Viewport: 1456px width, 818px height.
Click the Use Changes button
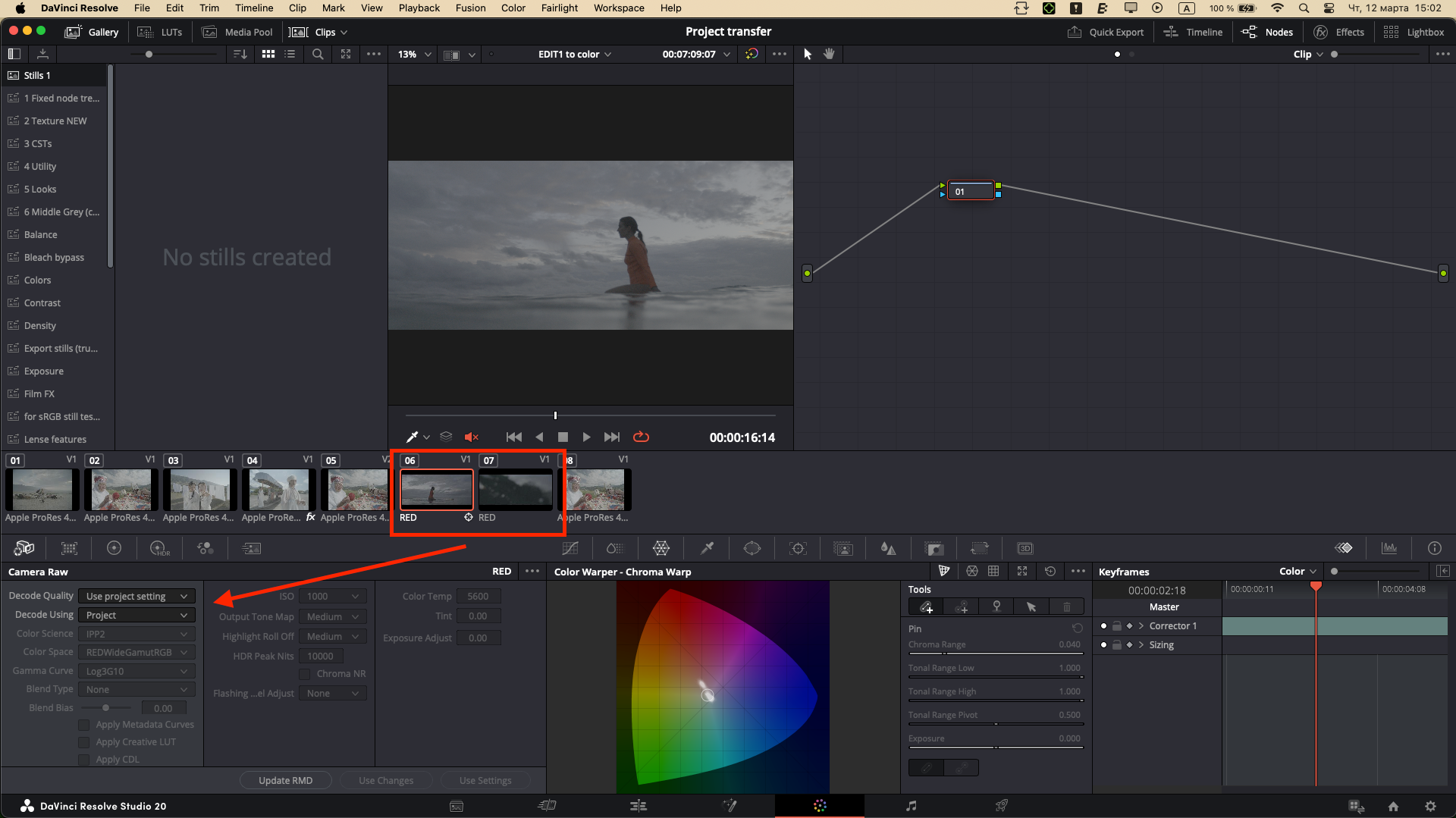click(x=386, y=779)
